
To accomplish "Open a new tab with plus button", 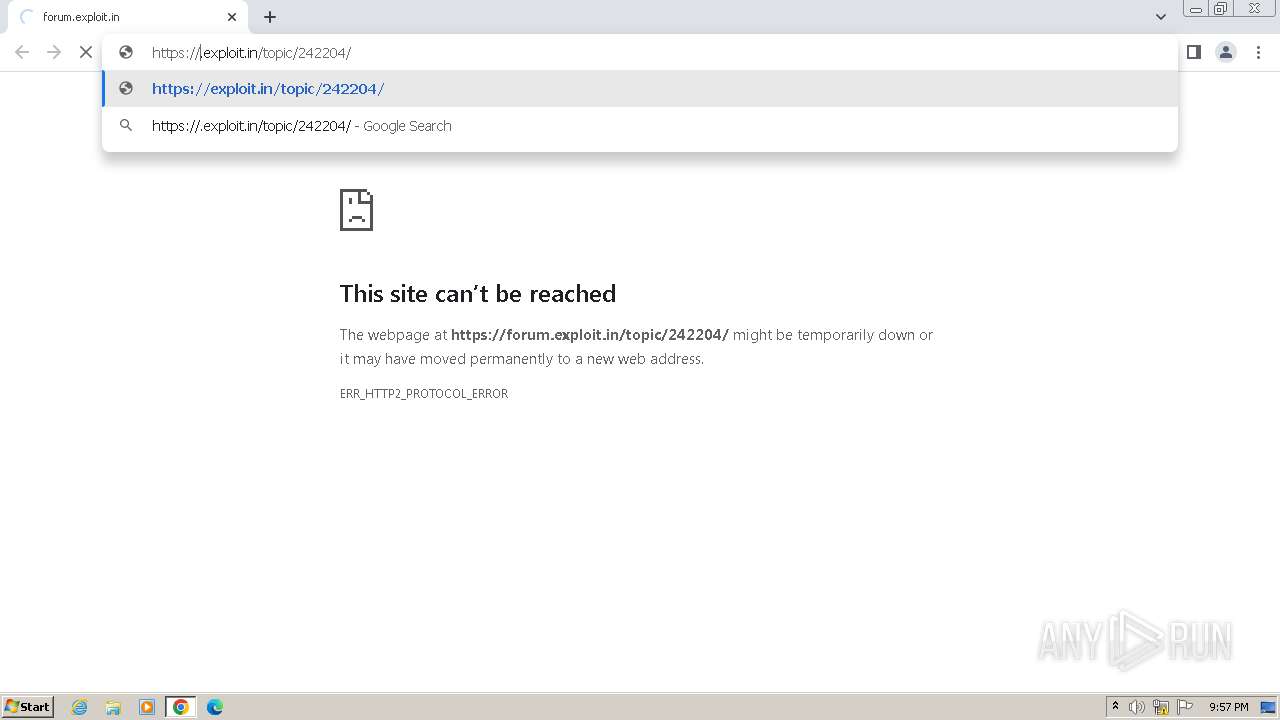I will (270, 17).
